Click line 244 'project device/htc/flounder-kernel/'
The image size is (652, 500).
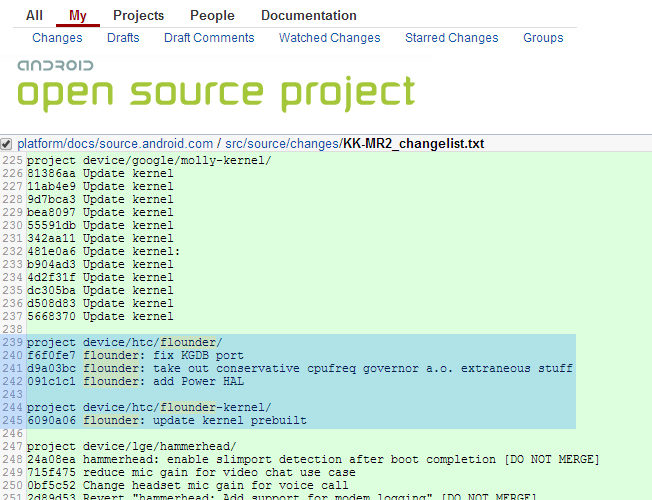coord(149,407)
